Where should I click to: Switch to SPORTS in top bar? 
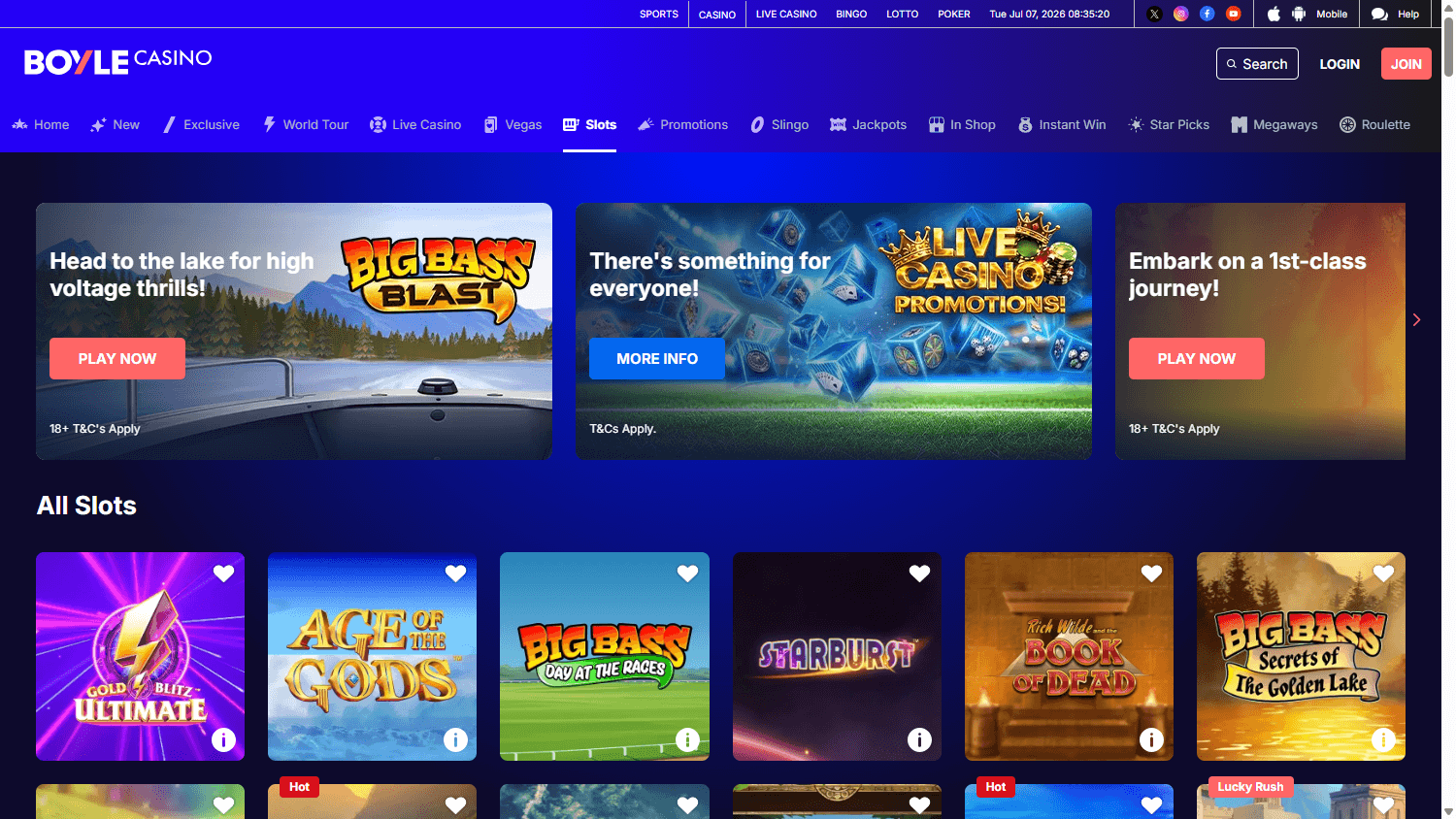(659, 14)
